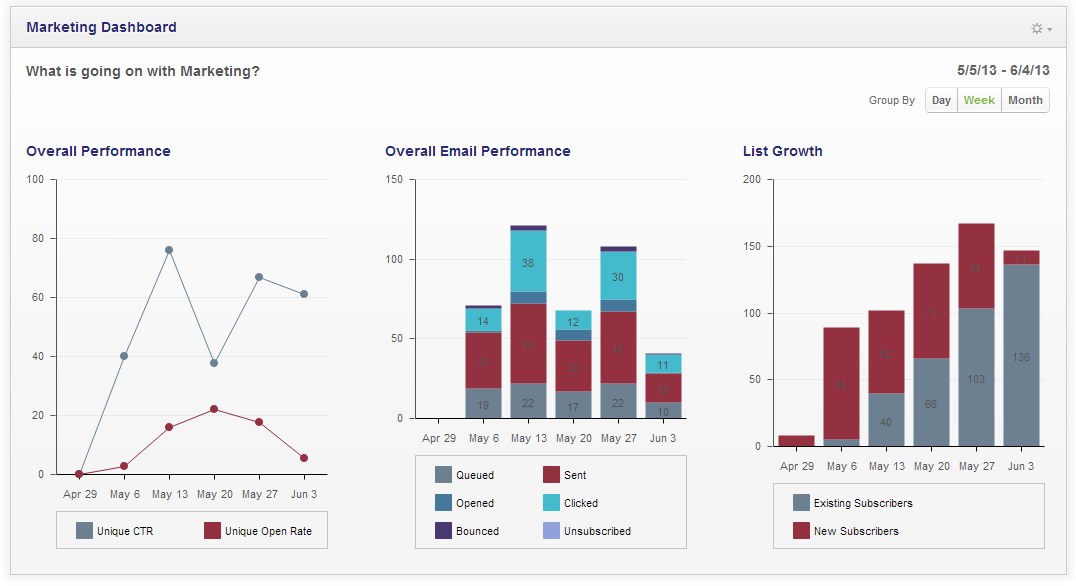Viewport: 1076px width, 586px height.
Task: Click the Clicked legend color box
Action: click(551, 502)
